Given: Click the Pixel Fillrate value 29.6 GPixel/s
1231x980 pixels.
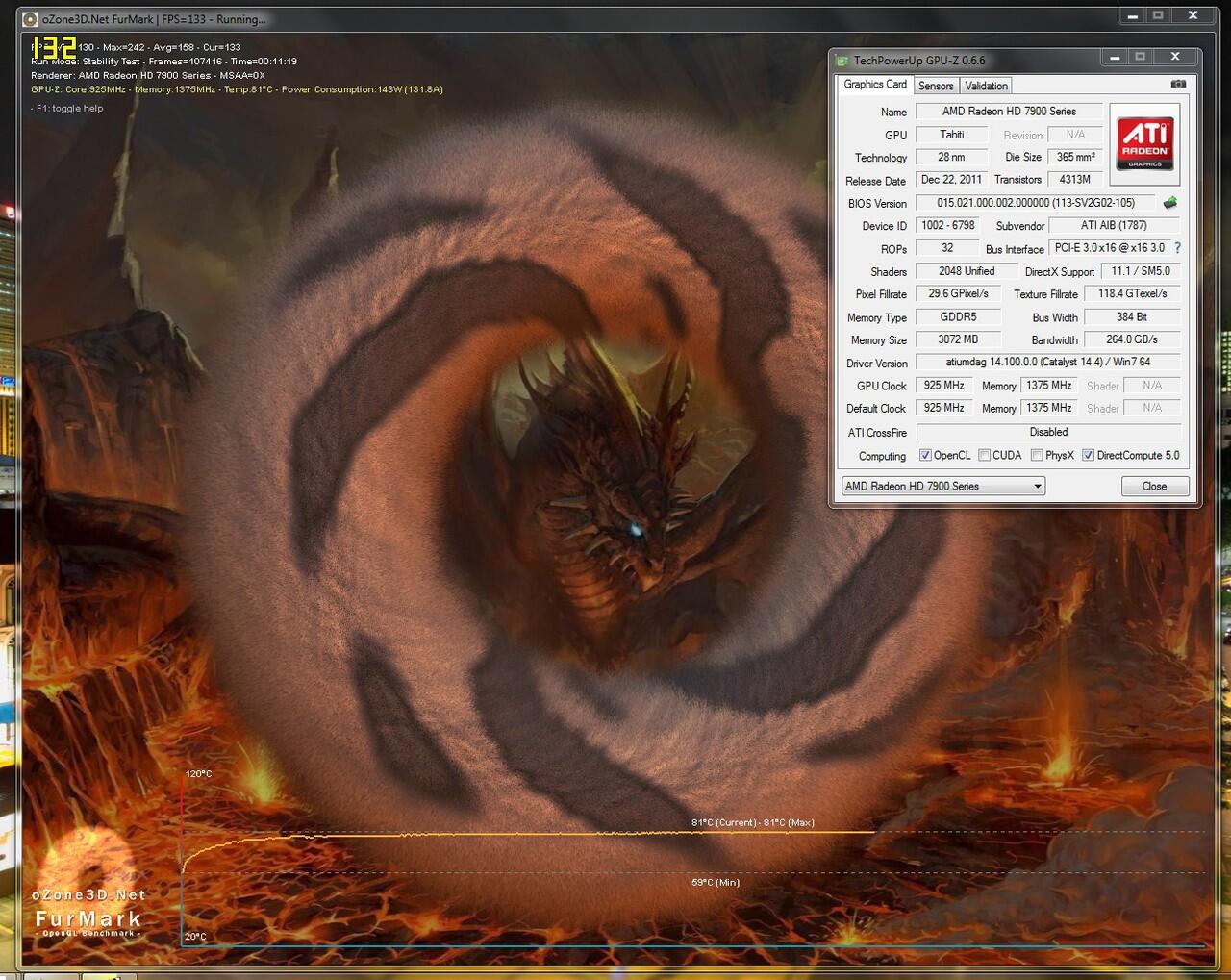Looking at the screenshot, I should coord(959,294).
